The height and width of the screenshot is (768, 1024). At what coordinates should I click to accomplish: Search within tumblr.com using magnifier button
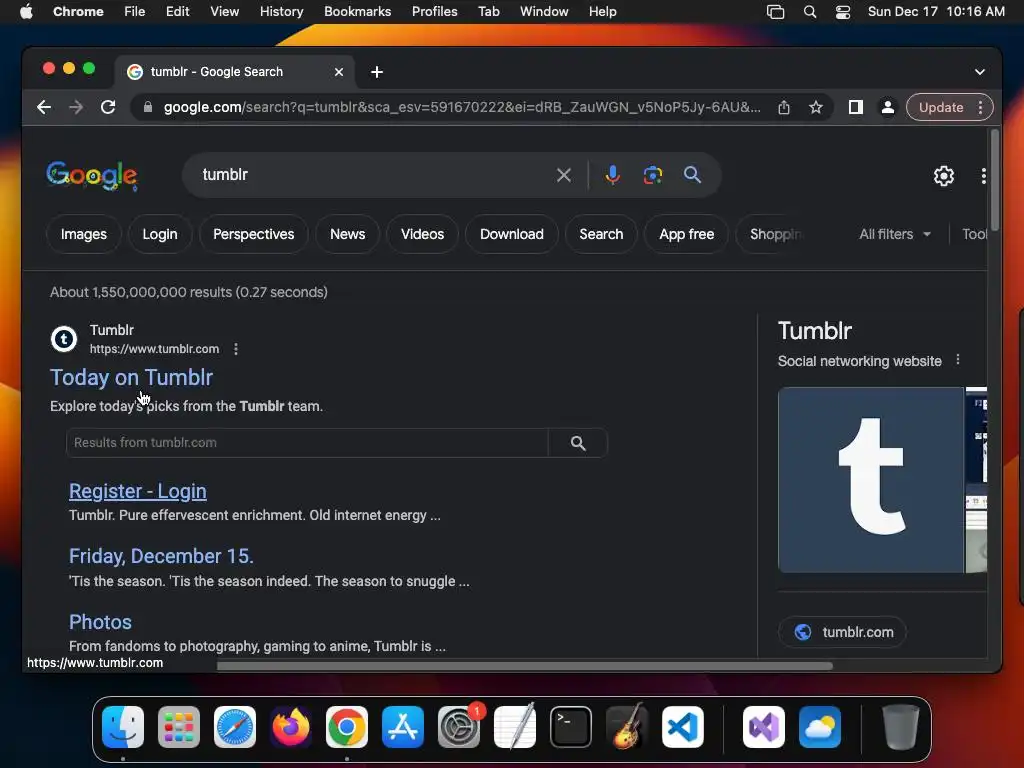click(x=578, y=443)
